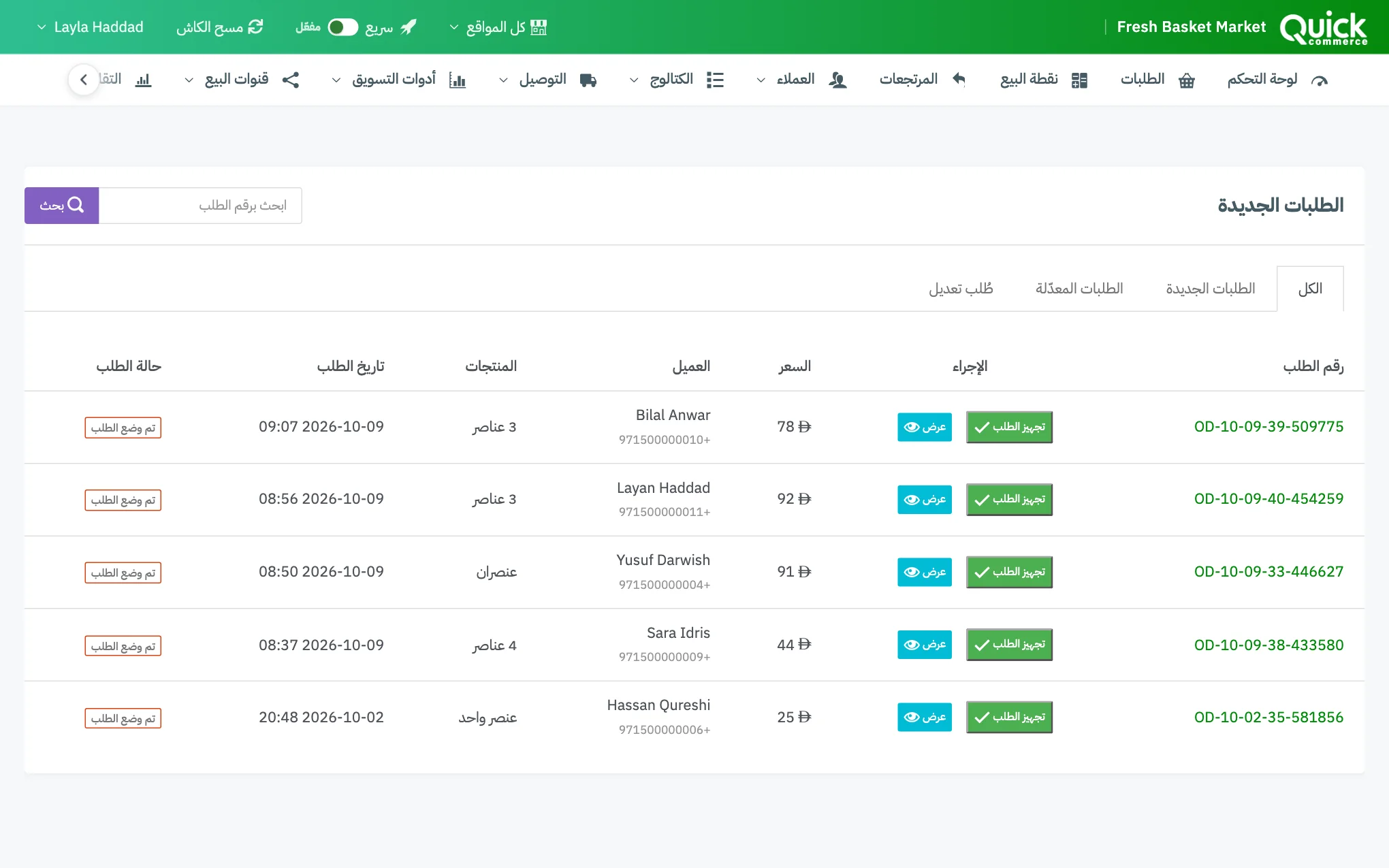Select the الكل tab

[x=1310, y=289]
